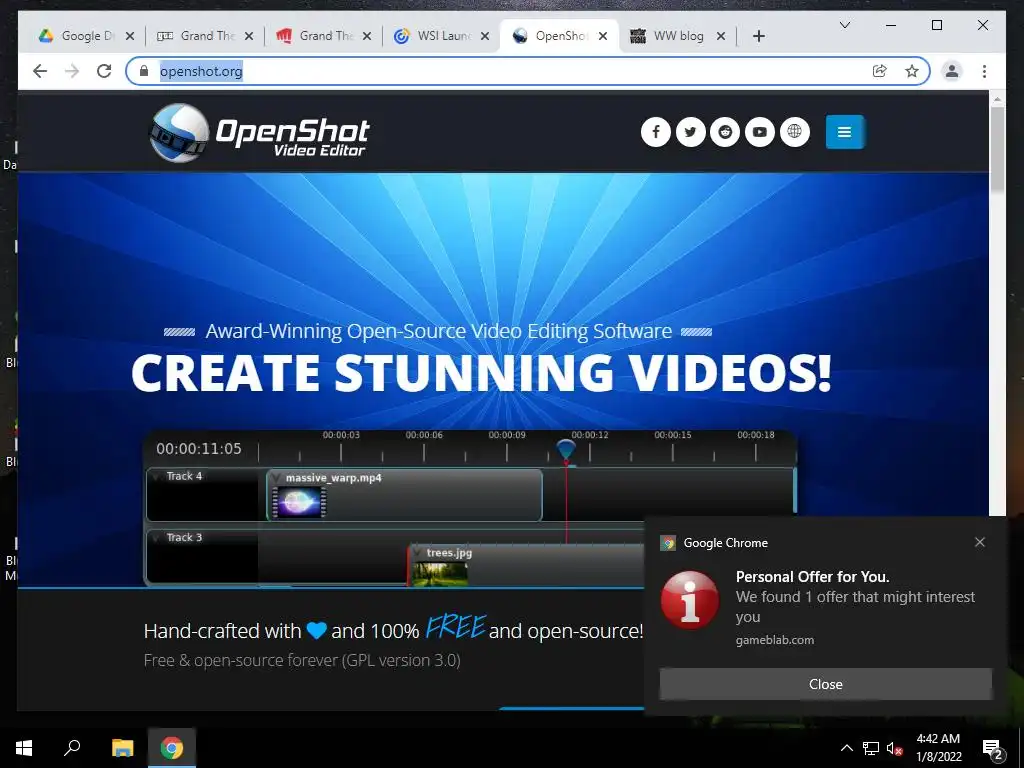Select the trees.jpg clip
Image resolution: width=1024 pixels, height=768 pixels.
pos(526,566)
